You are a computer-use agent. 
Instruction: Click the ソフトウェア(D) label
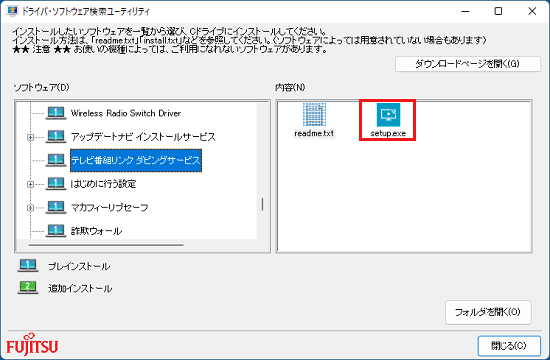click(41, 87)
